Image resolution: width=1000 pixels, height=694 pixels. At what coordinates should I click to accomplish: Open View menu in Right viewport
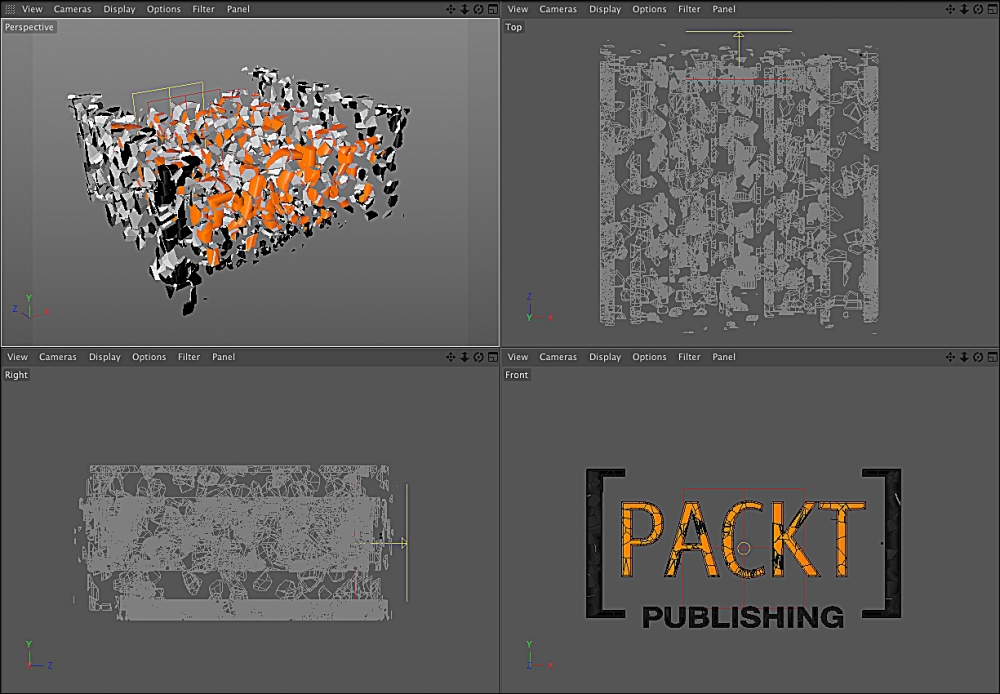(17, 357)
